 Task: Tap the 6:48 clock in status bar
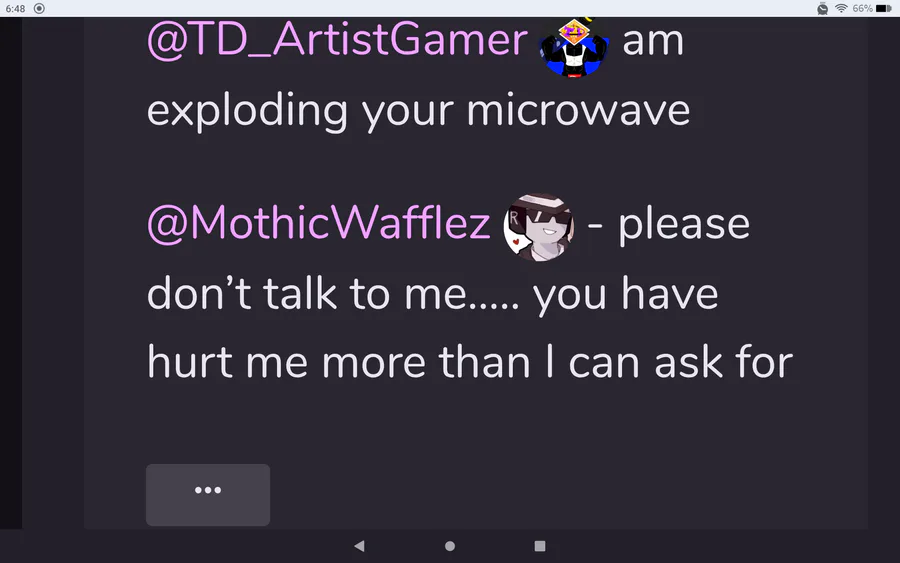click(15, 9)
